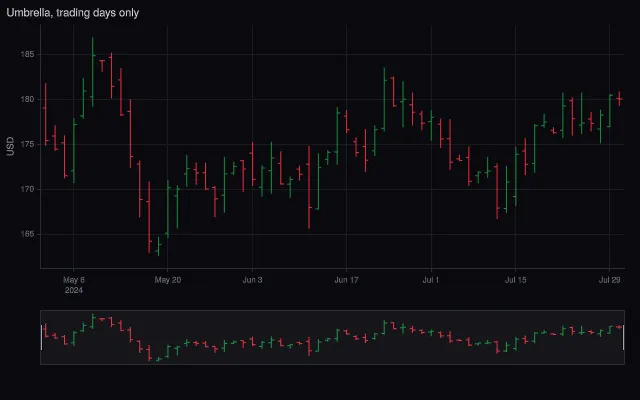Click the first red OHLC bar at chart start

click(x=45, y=114)
